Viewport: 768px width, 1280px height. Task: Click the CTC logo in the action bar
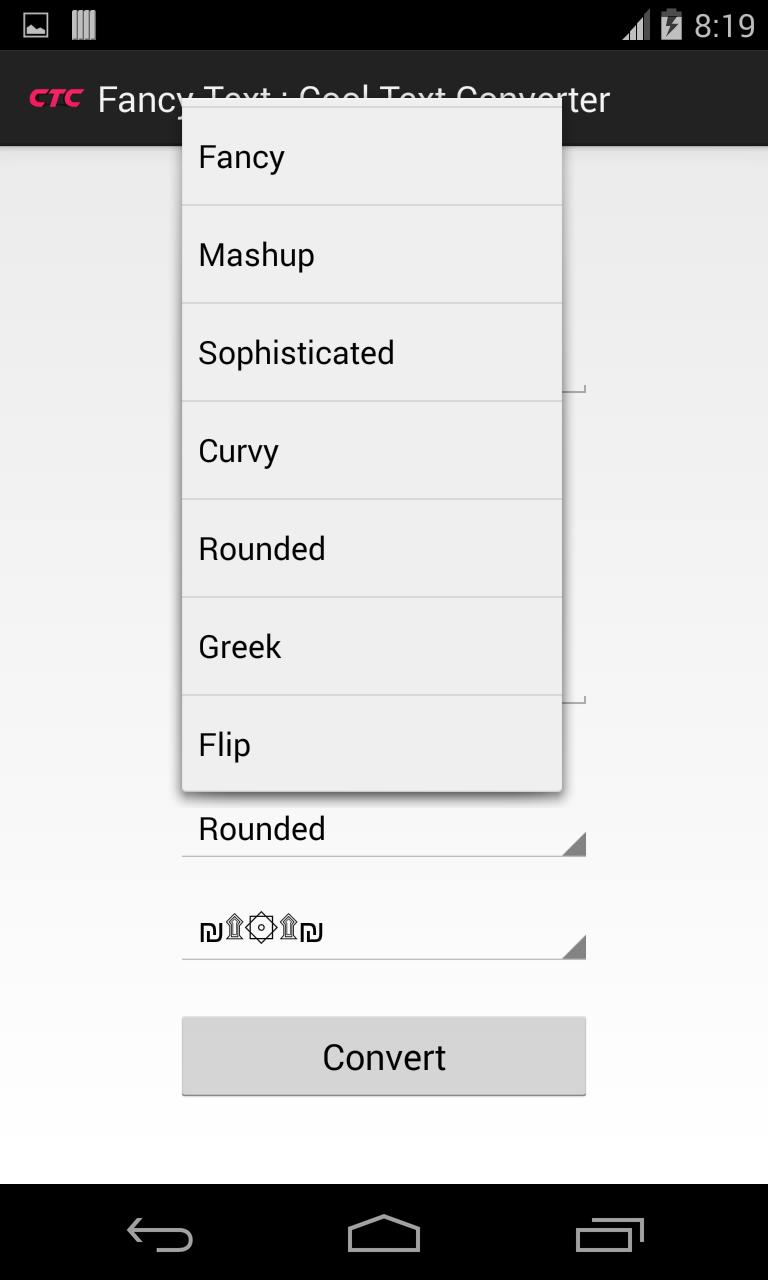pos(54,98)
